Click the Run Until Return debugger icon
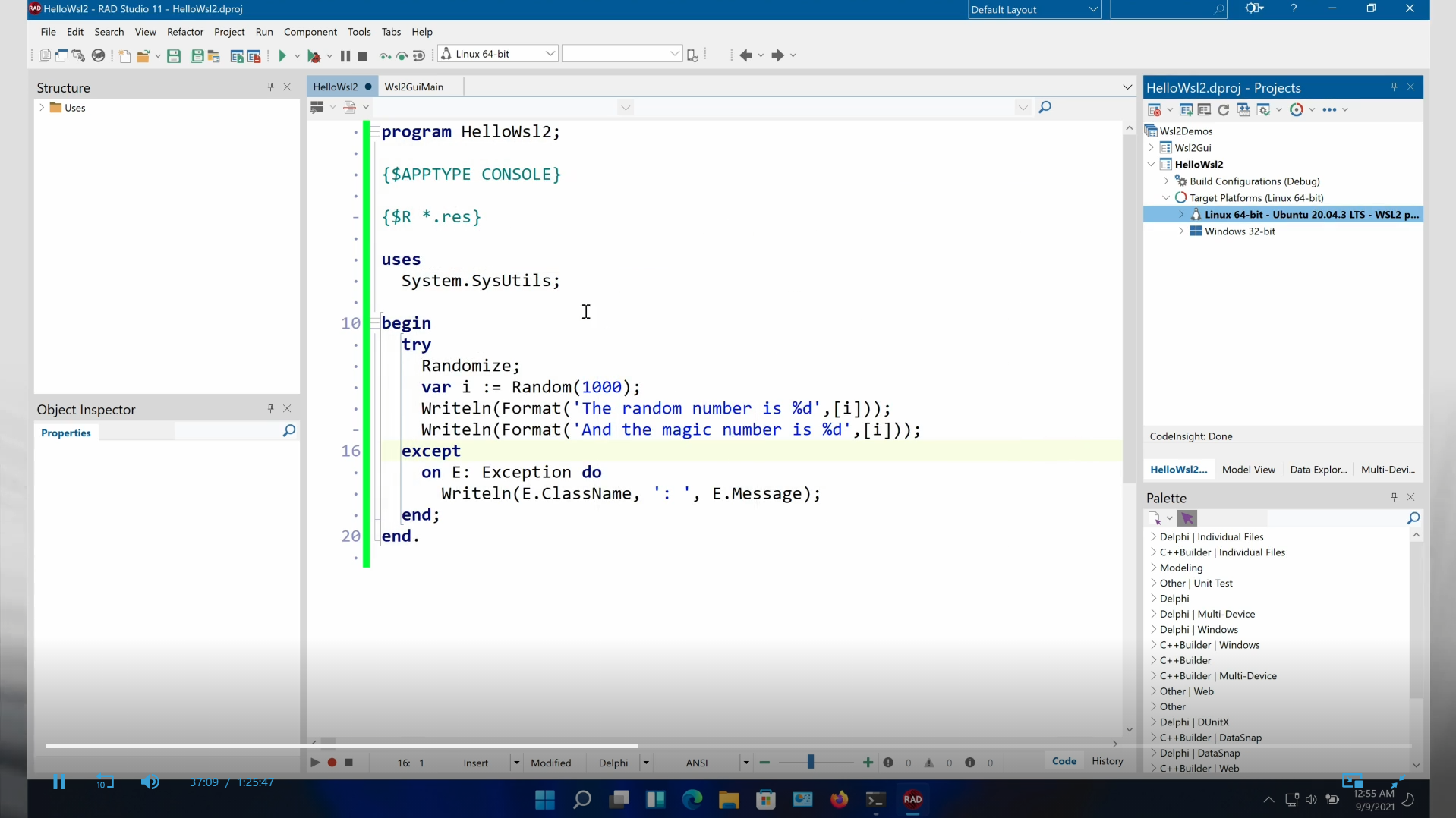 (418, 55)
